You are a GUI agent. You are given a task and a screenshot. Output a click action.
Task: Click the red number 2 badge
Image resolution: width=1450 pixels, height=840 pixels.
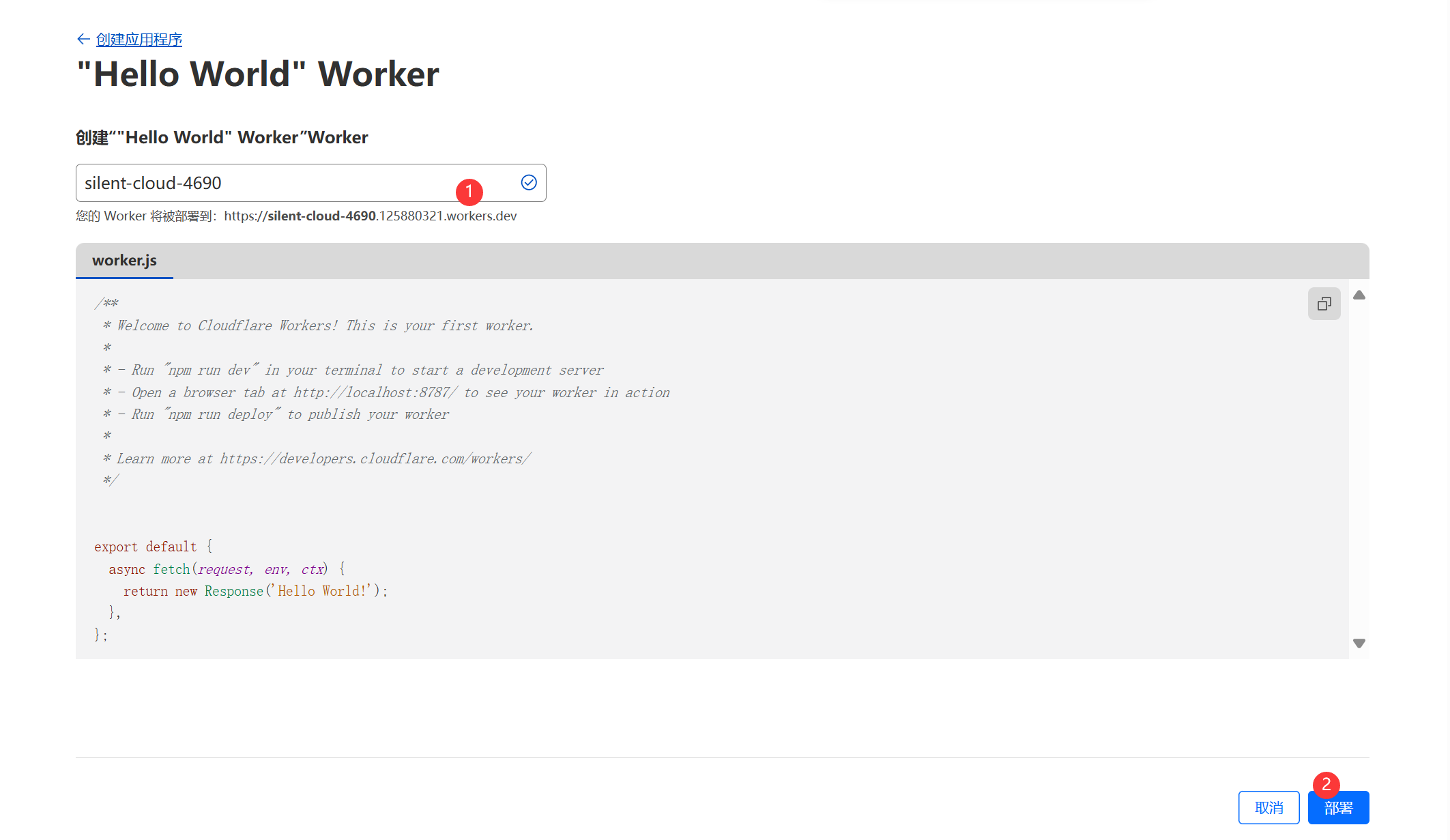[1326, 785]
